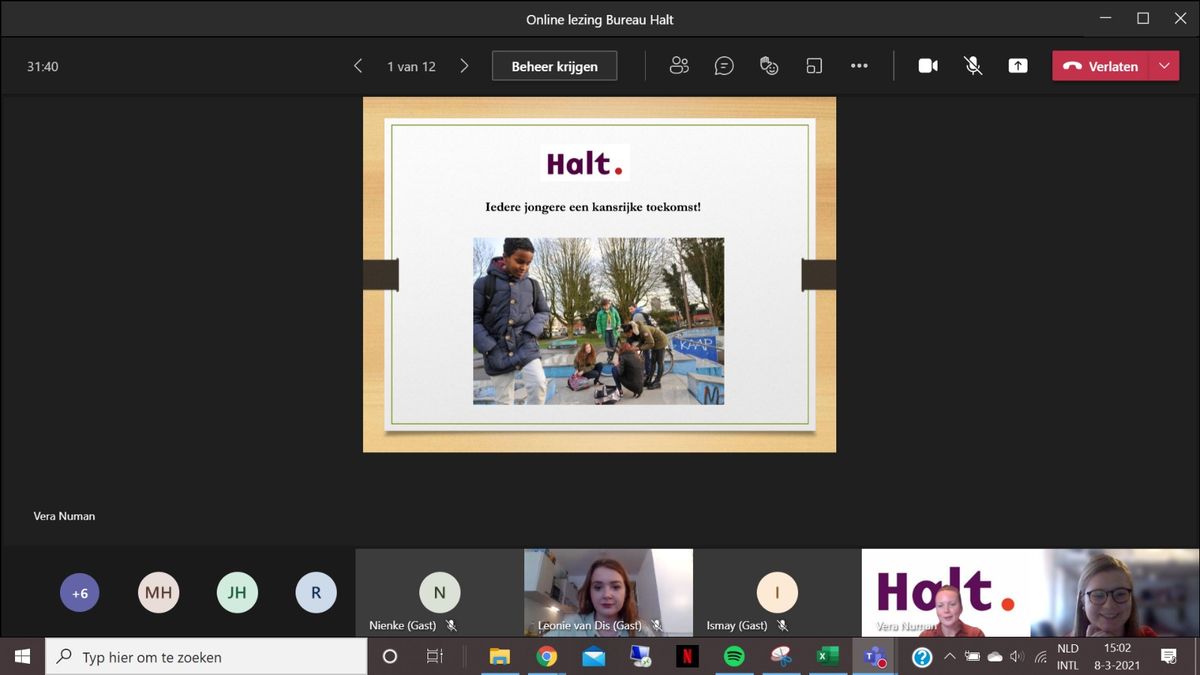Select the R participant avatar

click(316, 592)
